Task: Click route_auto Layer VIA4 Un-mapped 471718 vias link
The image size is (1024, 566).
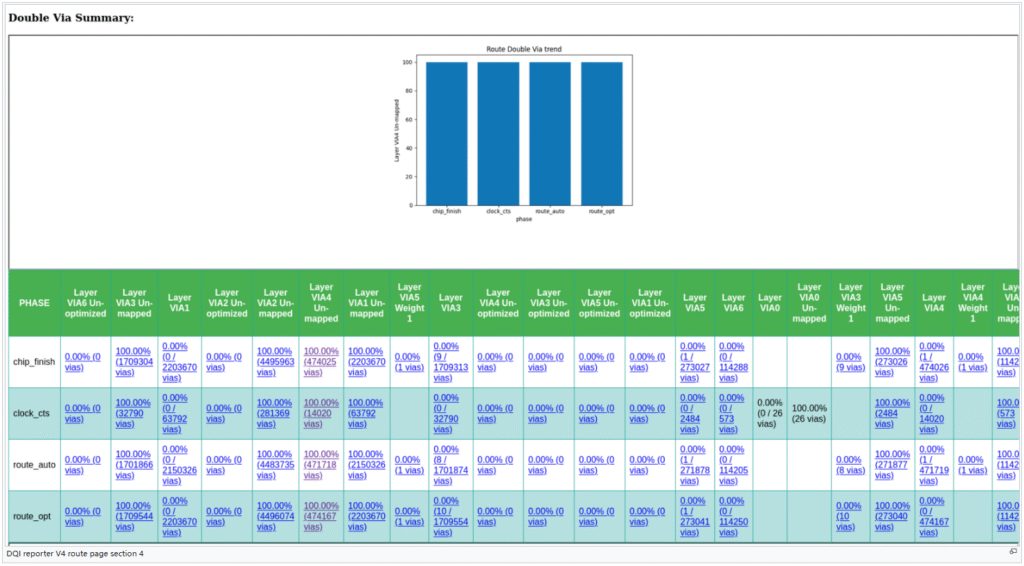Action: 321,465
